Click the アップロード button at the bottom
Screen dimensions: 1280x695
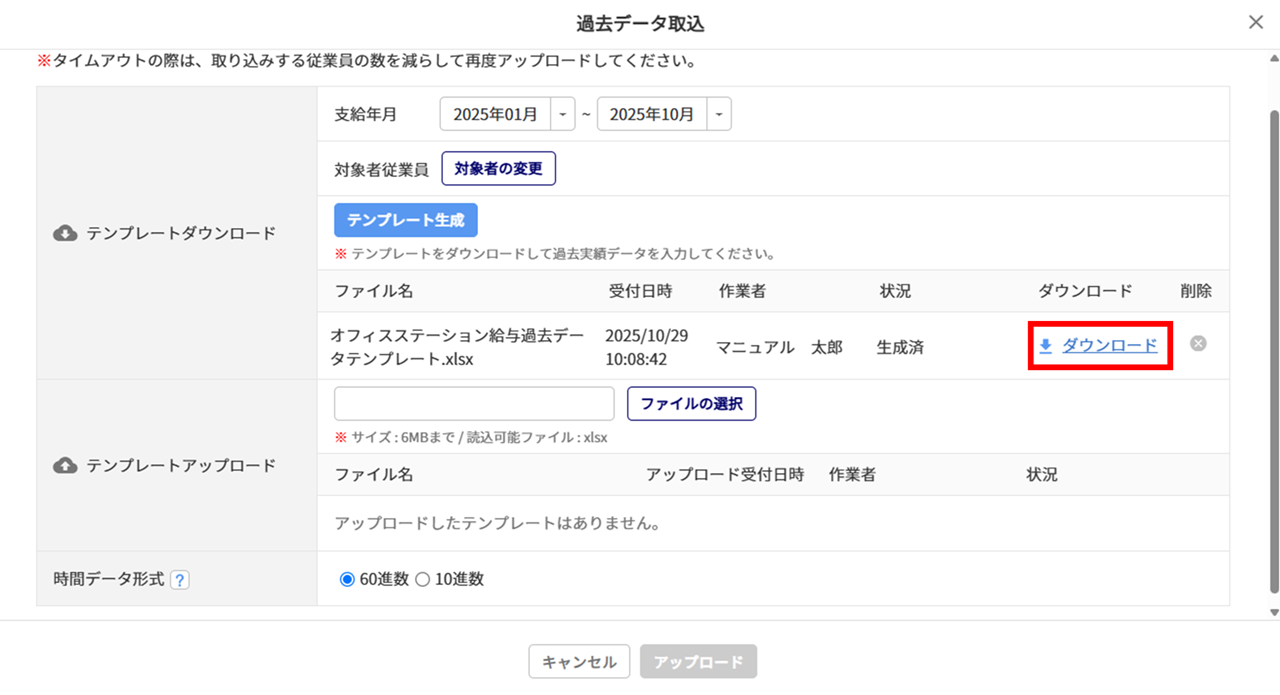click(x=698, y=662)
